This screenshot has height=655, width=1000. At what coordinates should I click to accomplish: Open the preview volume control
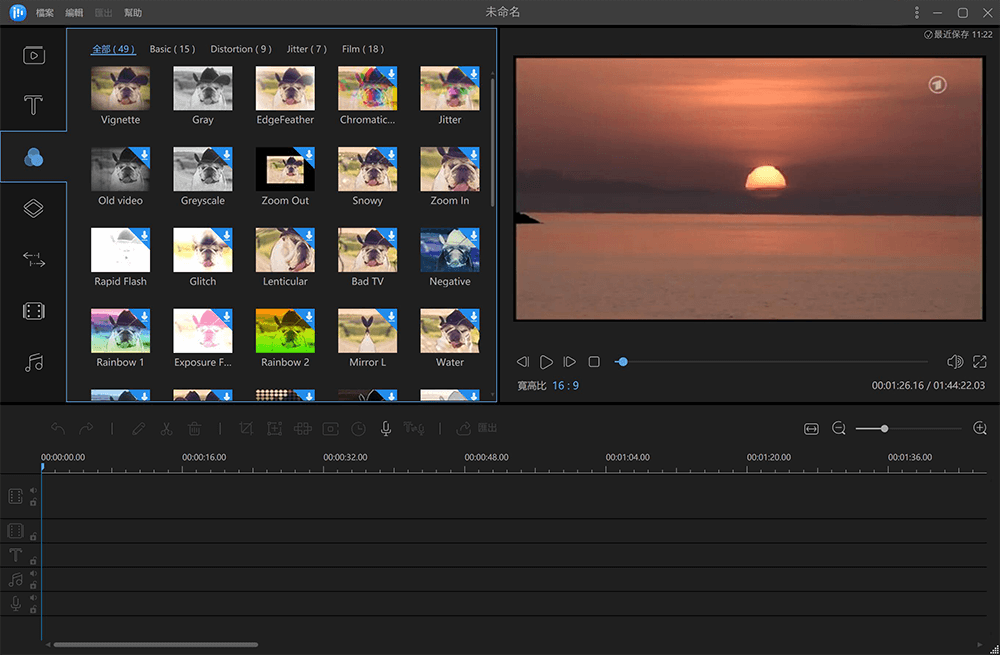(x=956, y=361)
